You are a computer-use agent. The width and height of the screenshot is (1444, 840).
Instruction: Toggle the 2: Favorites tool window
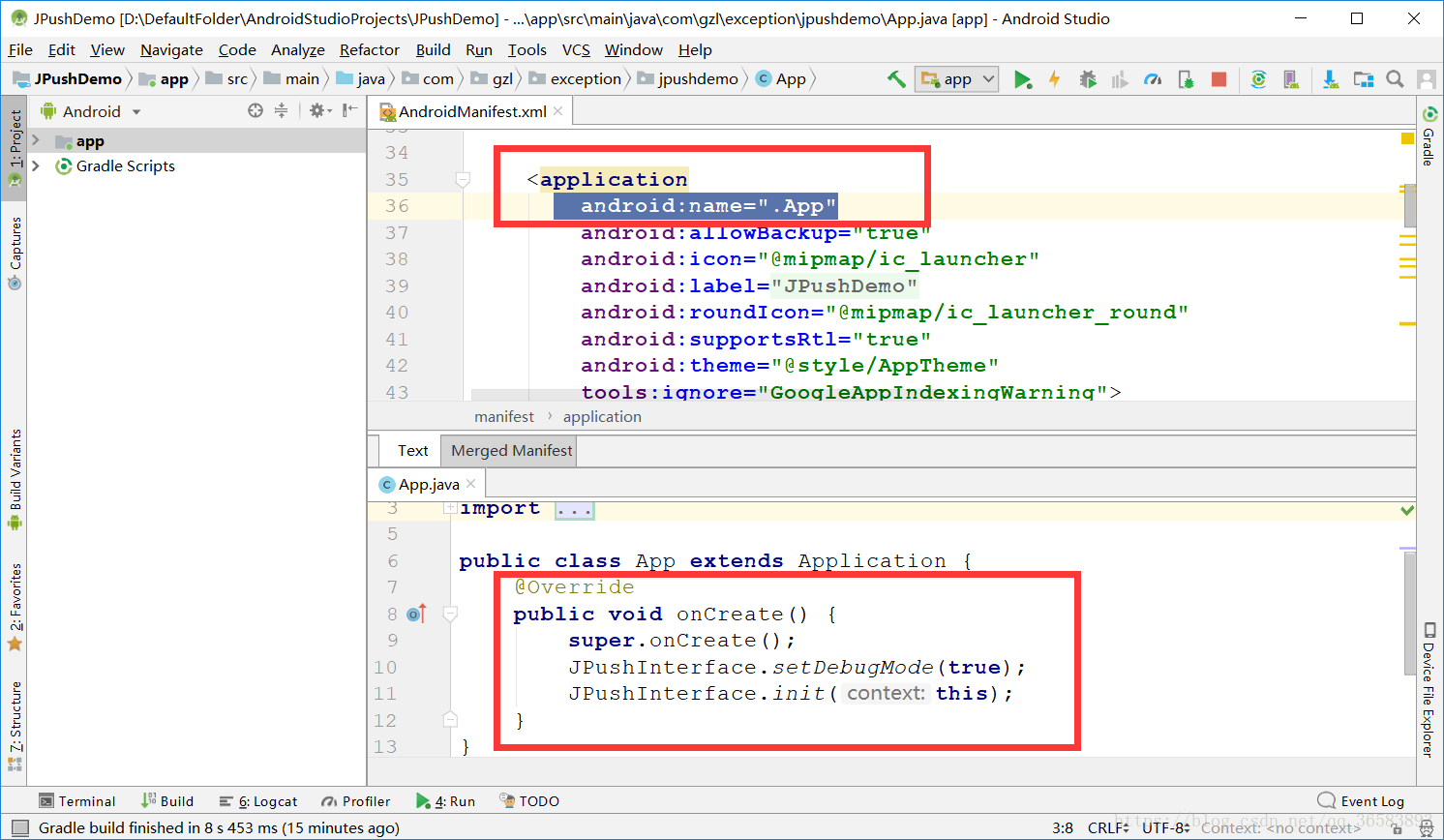15,607
